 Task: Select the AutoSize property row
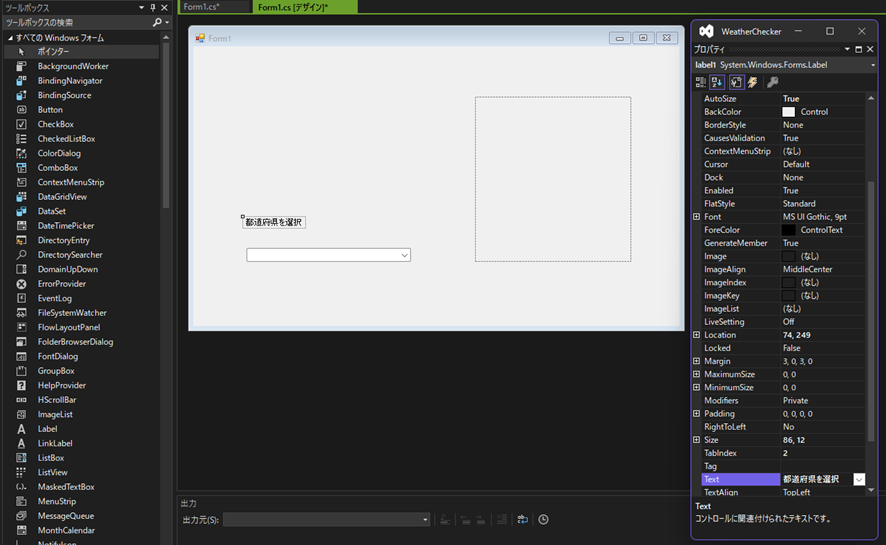tap(783, 99)
